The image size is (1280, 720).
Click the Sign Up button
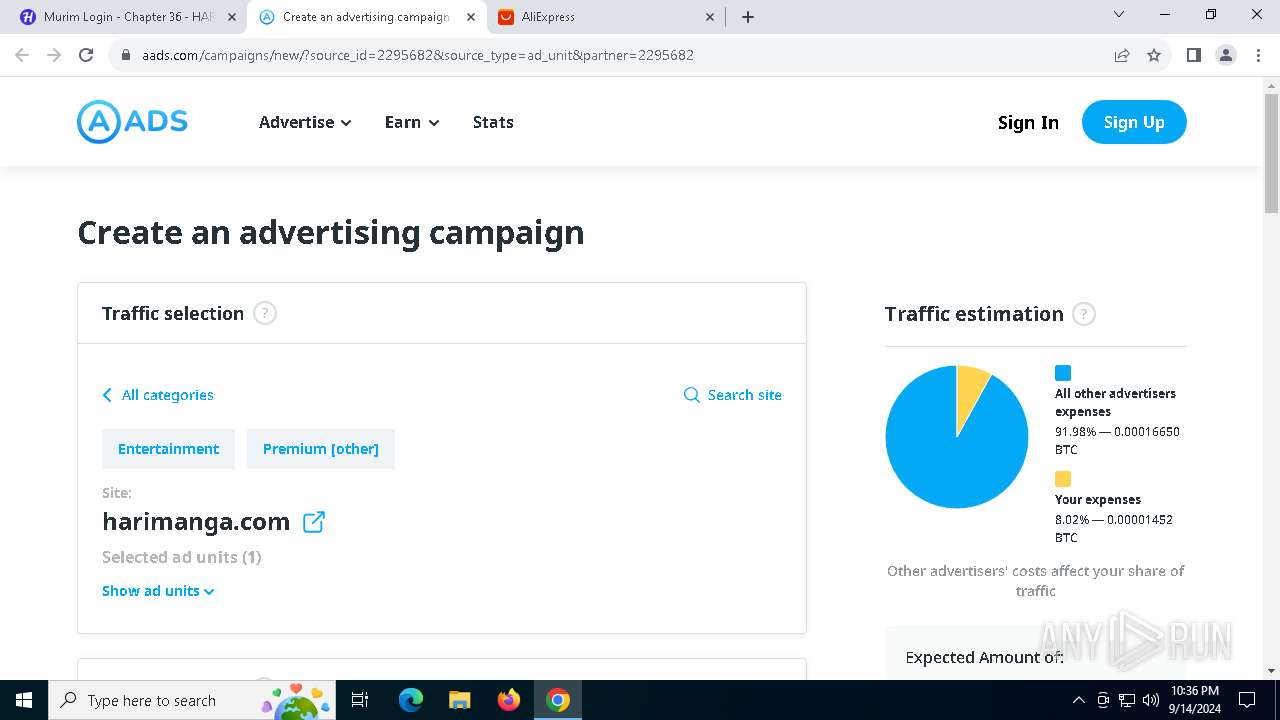pos(1134,122)
